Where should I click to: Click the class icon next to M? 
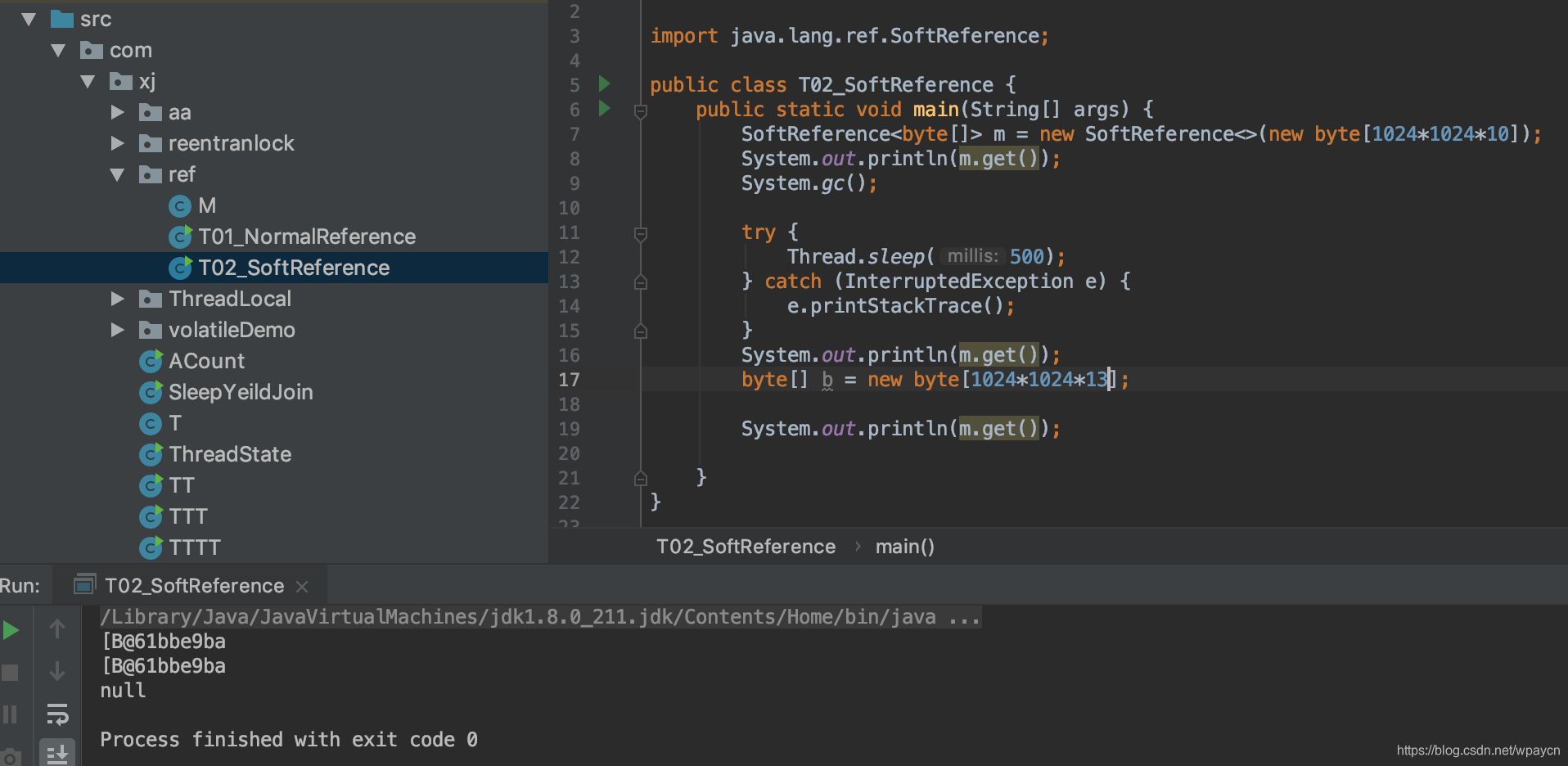[x=180, y=206]
